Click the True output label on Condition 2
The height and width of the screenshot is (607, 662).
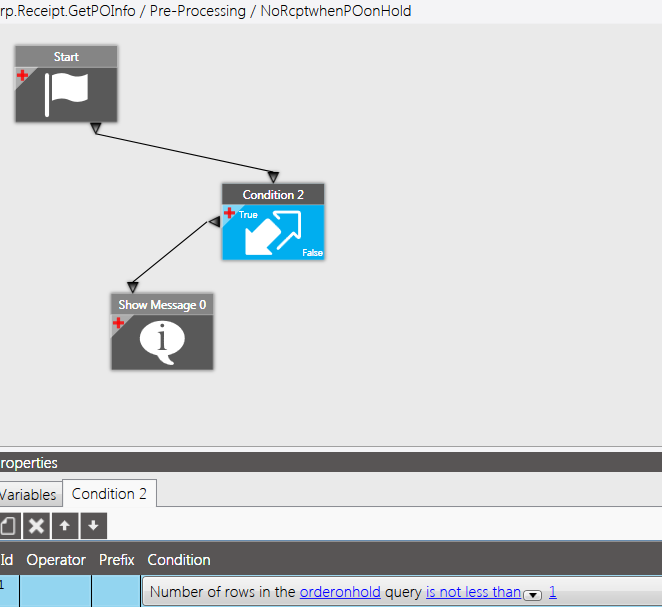[248, 214]
